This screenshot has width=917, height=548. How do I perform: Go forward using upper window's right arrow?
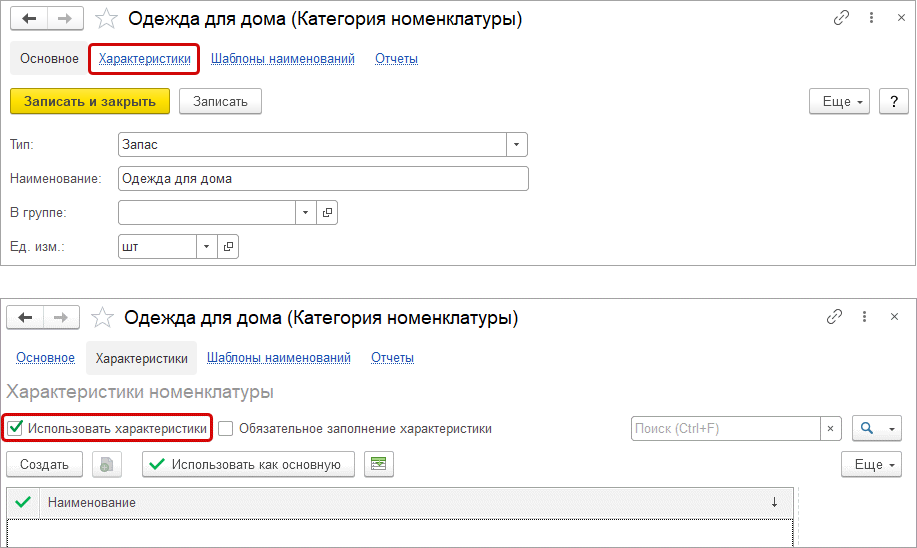pos(65,19)
